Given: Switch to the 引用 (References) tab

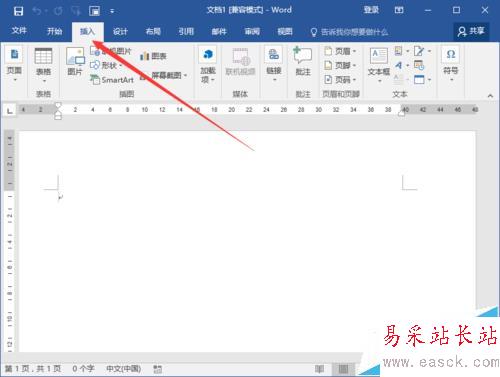Looking at the screenshot, I should [186, 32].
